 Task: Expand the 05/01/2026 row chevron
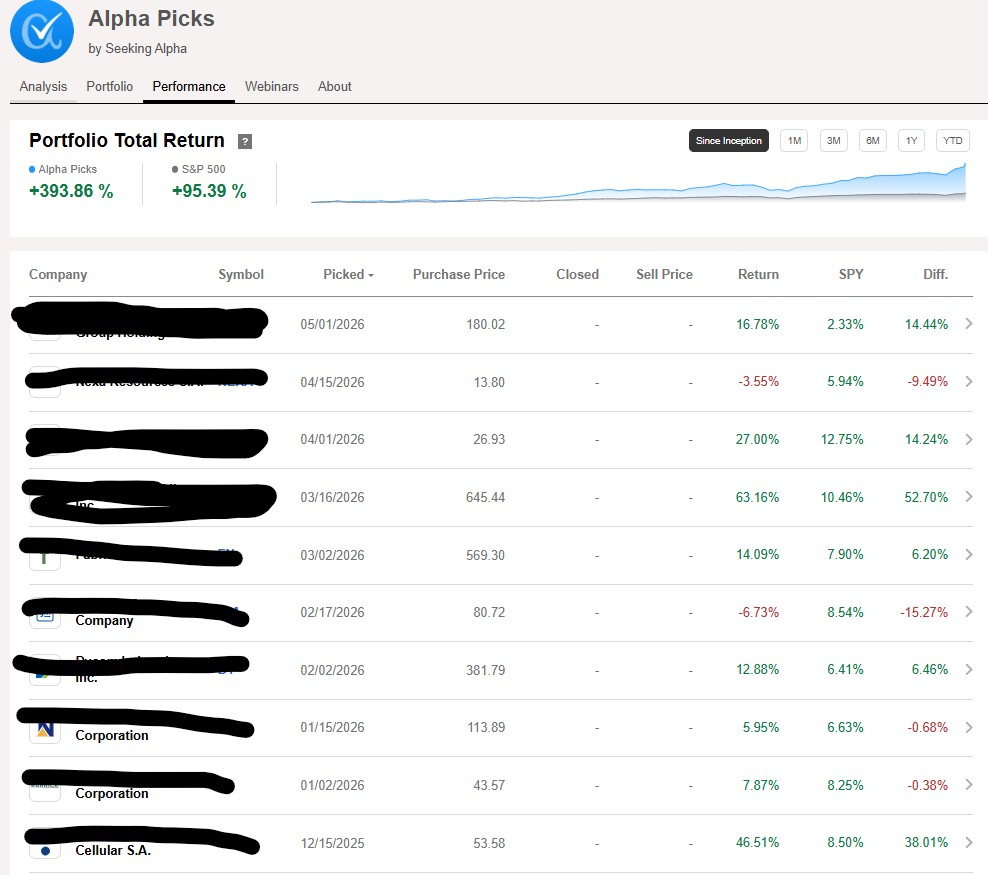968,324
